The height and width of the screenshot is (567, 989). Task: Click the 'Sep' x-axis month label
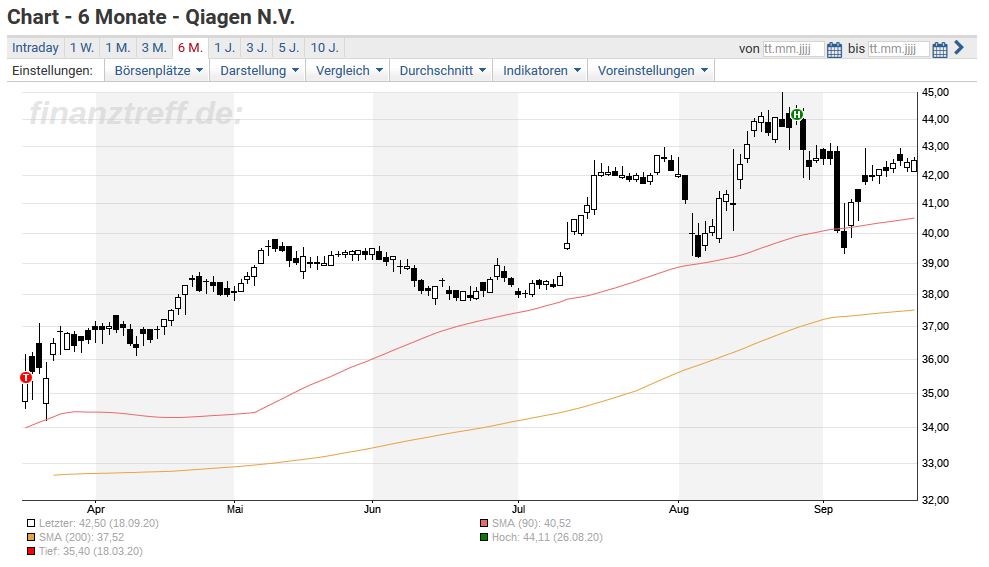(x=823, y=509)
